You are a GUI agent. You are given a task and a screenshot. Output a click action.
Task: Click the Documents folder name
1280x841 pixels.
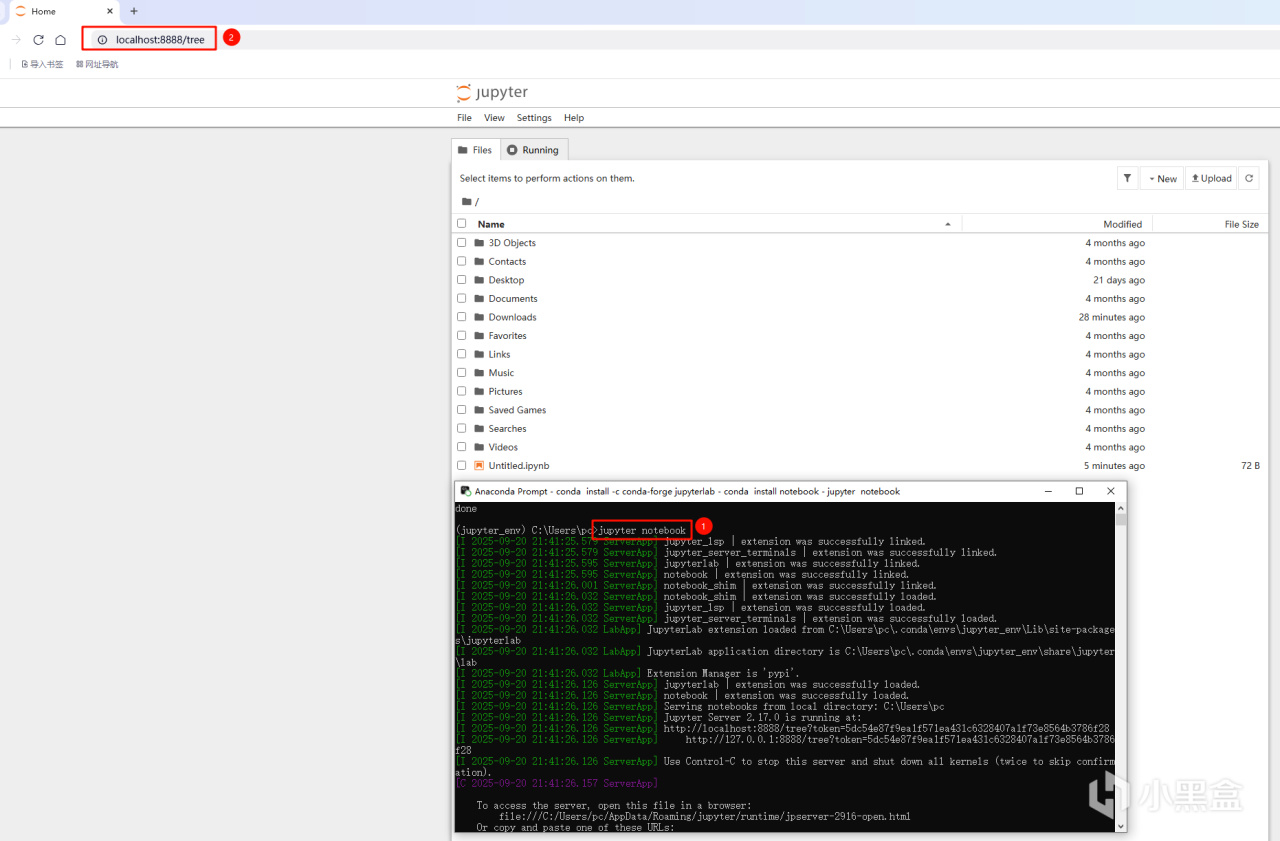(513, 299)
